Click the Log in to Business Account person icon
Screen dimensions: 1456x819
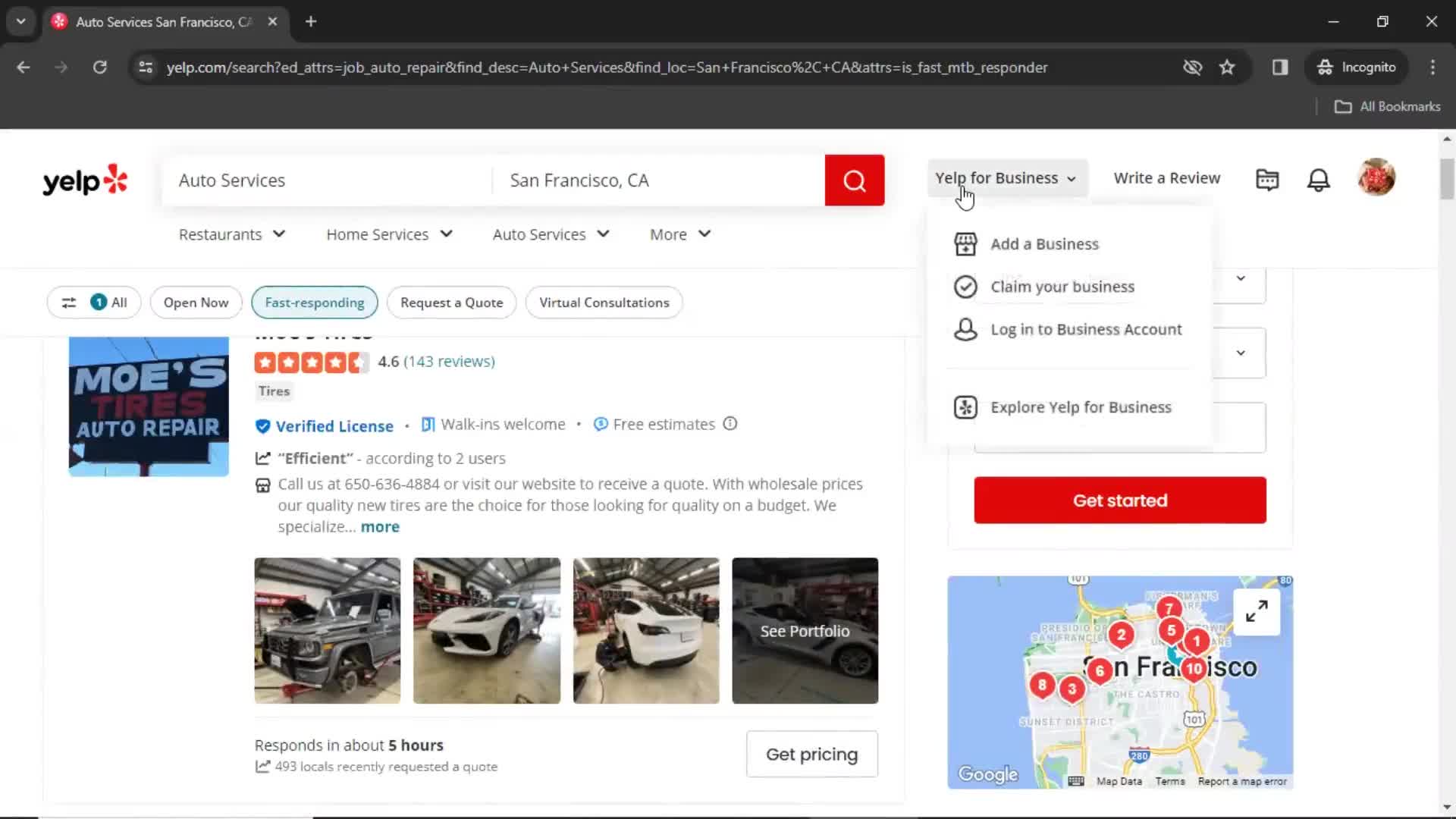[x=965, y=329]
